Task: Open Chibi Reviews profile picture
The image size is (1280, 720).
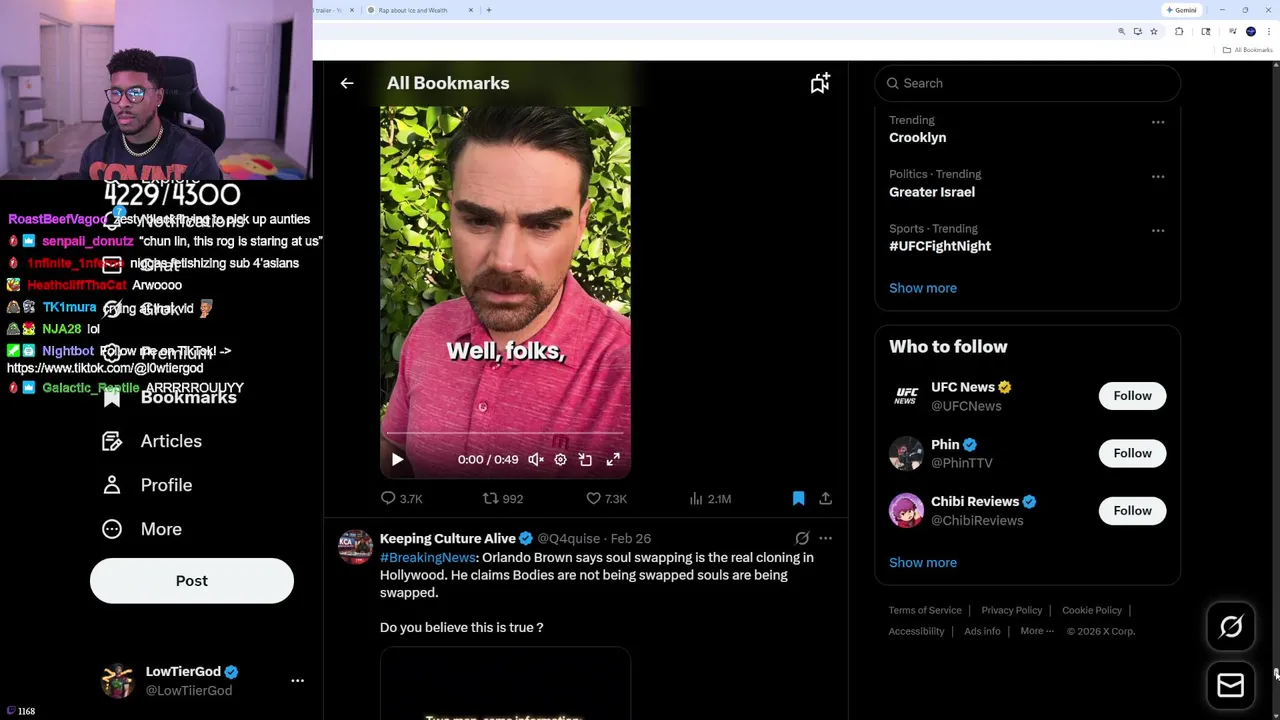Action: pos(906,511)
